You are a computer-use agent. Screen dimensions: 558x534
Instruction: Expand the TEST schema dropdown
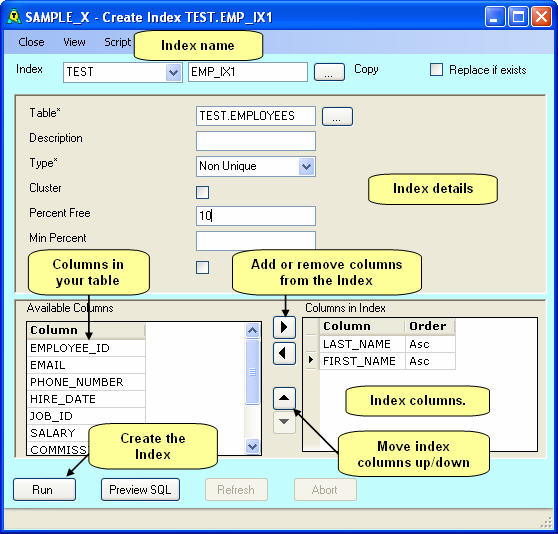[x=173, y=73]
